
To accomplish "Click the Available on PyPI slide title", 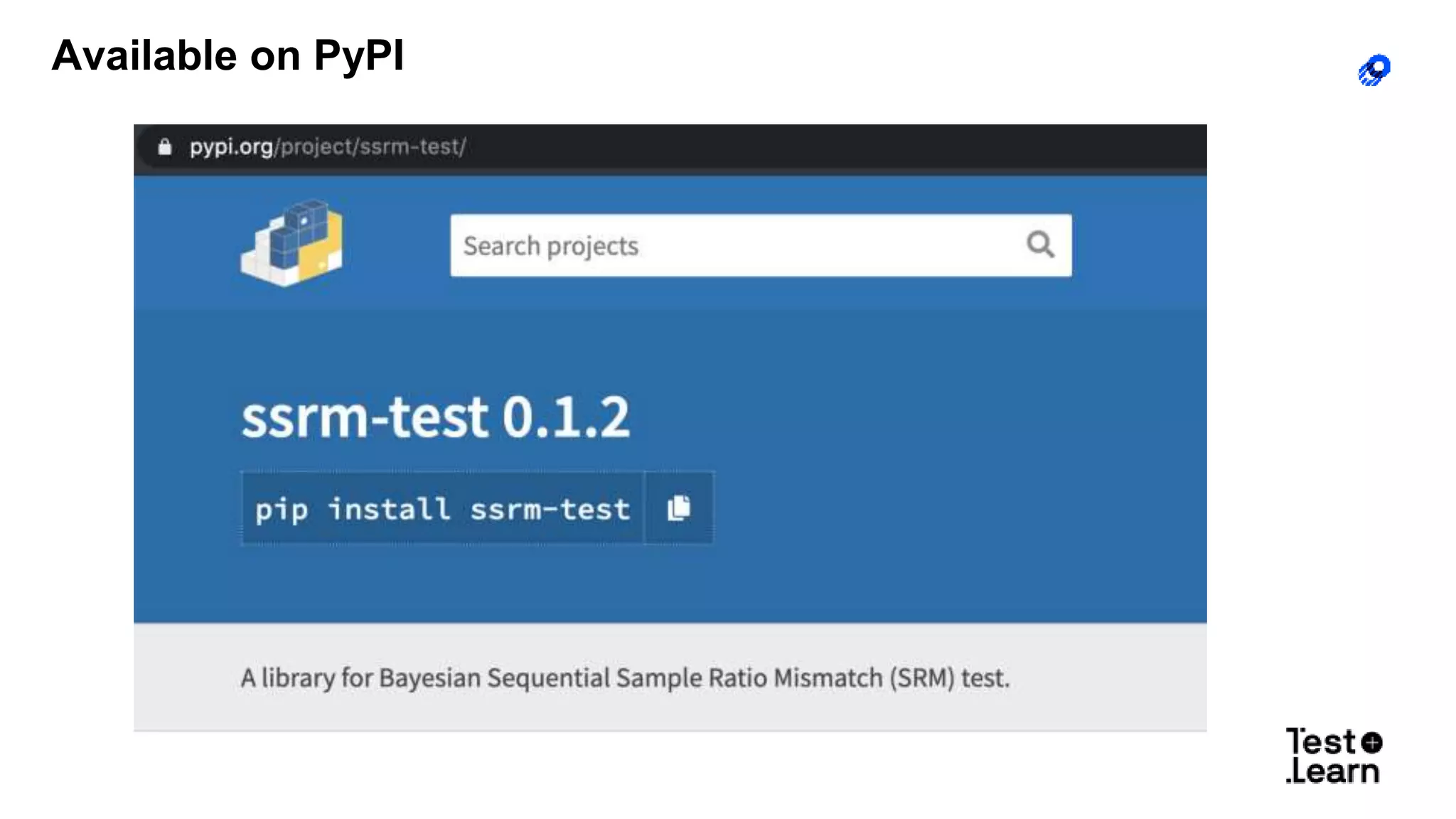I will click(227, 55).
